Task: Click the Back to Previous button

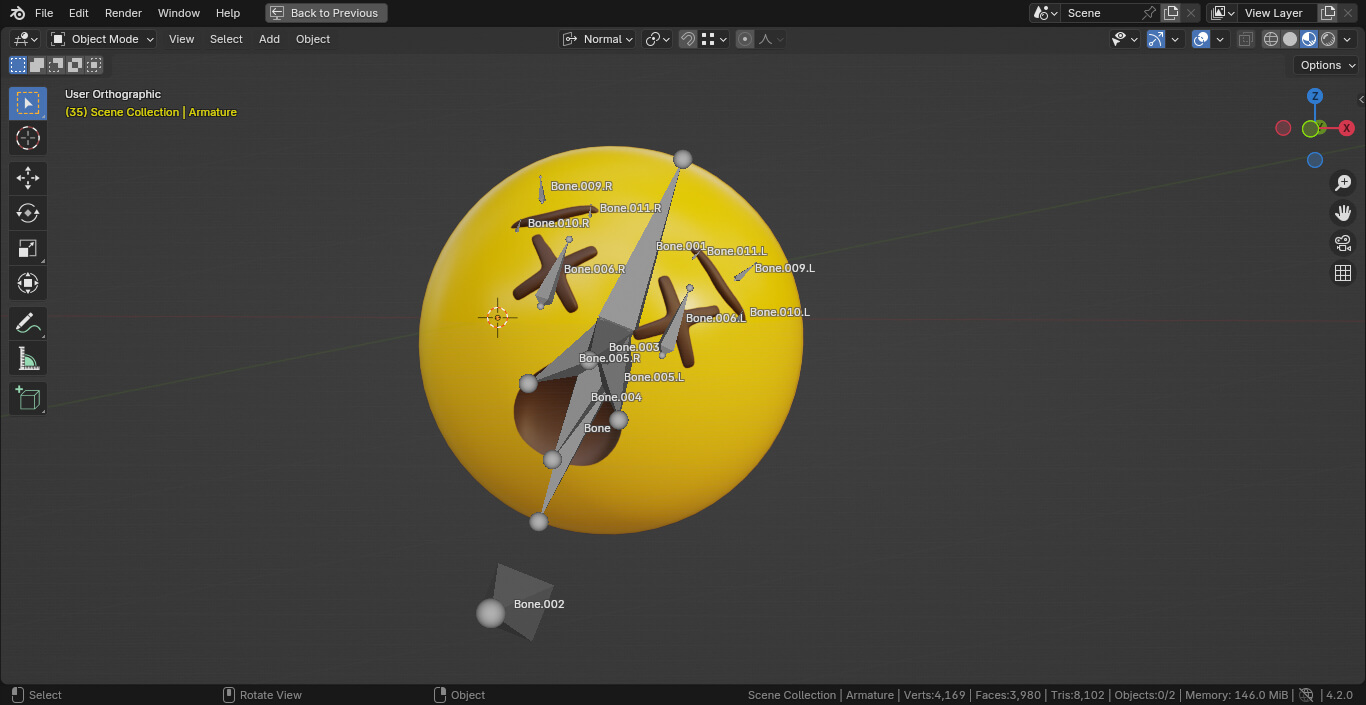Action: 326,13
